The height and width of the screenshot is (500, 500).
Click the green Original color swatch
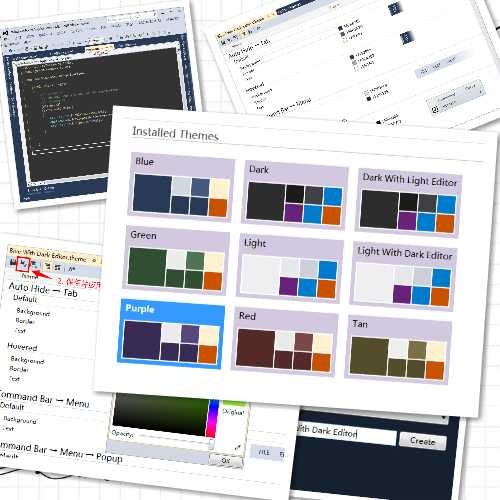tap(235, 404)
